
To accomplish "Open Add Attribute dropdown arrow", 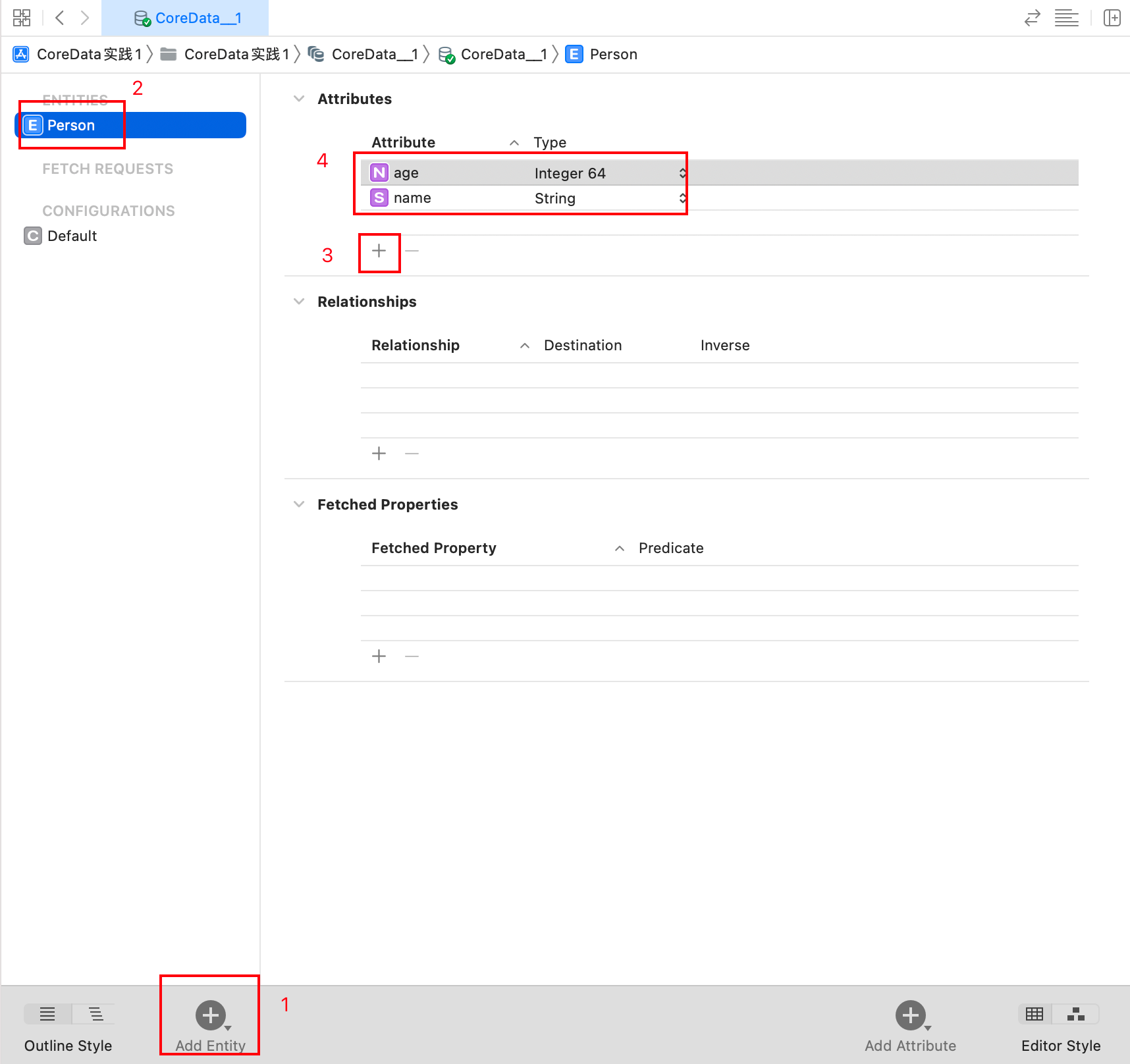I will coord(928,1028).
